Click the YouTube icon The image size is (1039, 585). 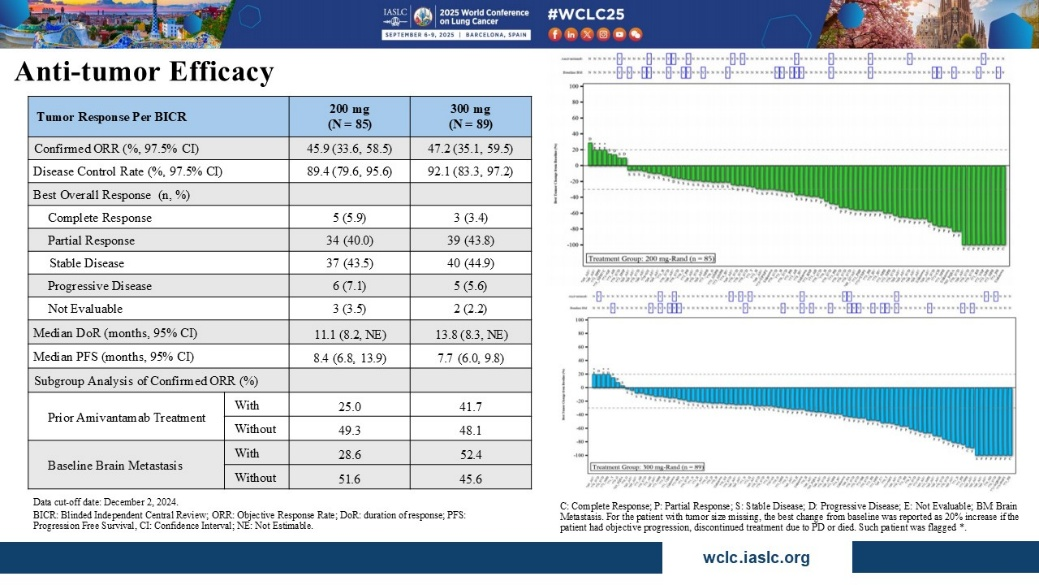point(619,34)
